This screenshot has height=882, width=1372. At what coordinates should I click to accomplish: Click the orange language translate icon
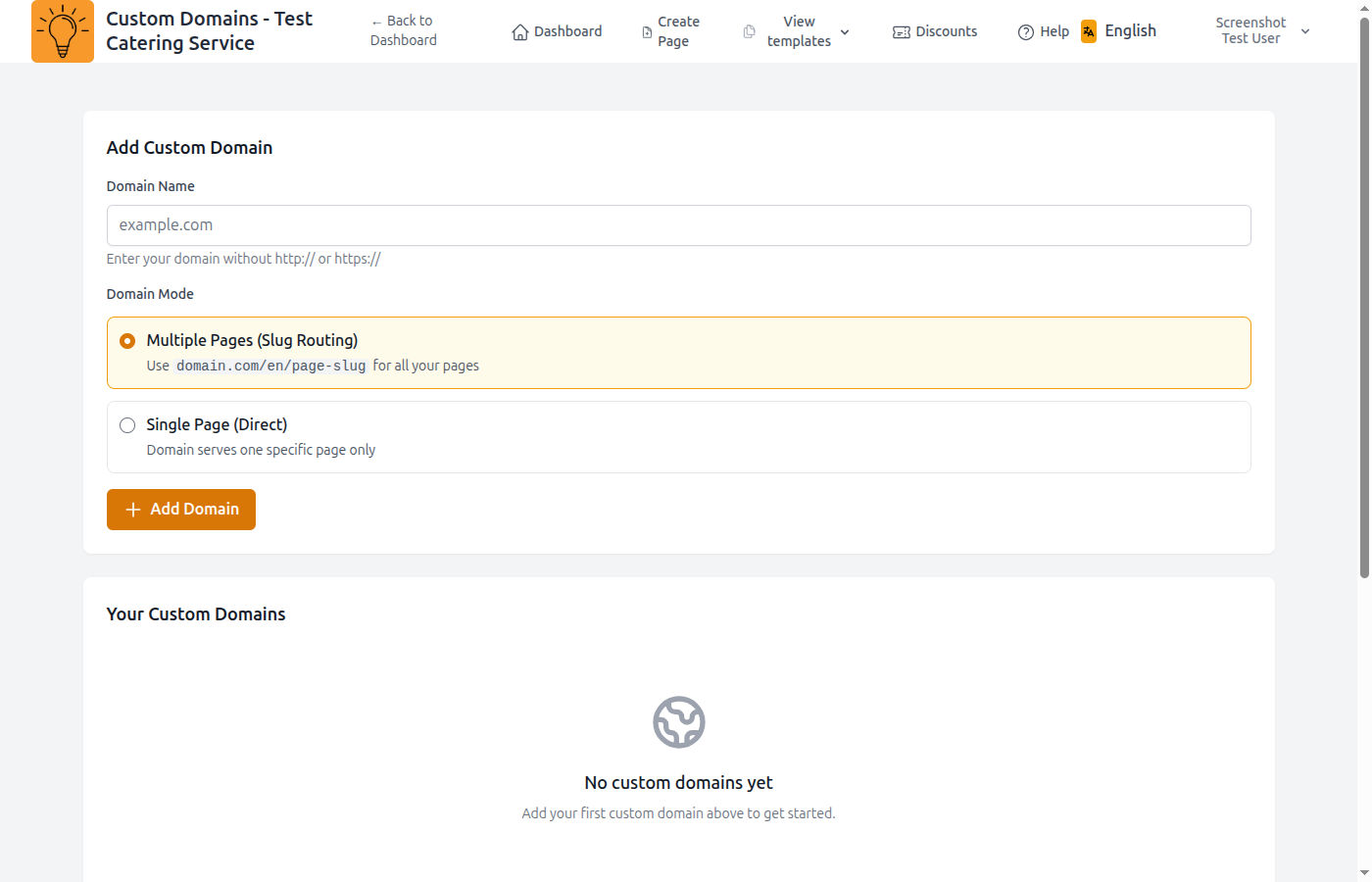(x=1089, y=31)
